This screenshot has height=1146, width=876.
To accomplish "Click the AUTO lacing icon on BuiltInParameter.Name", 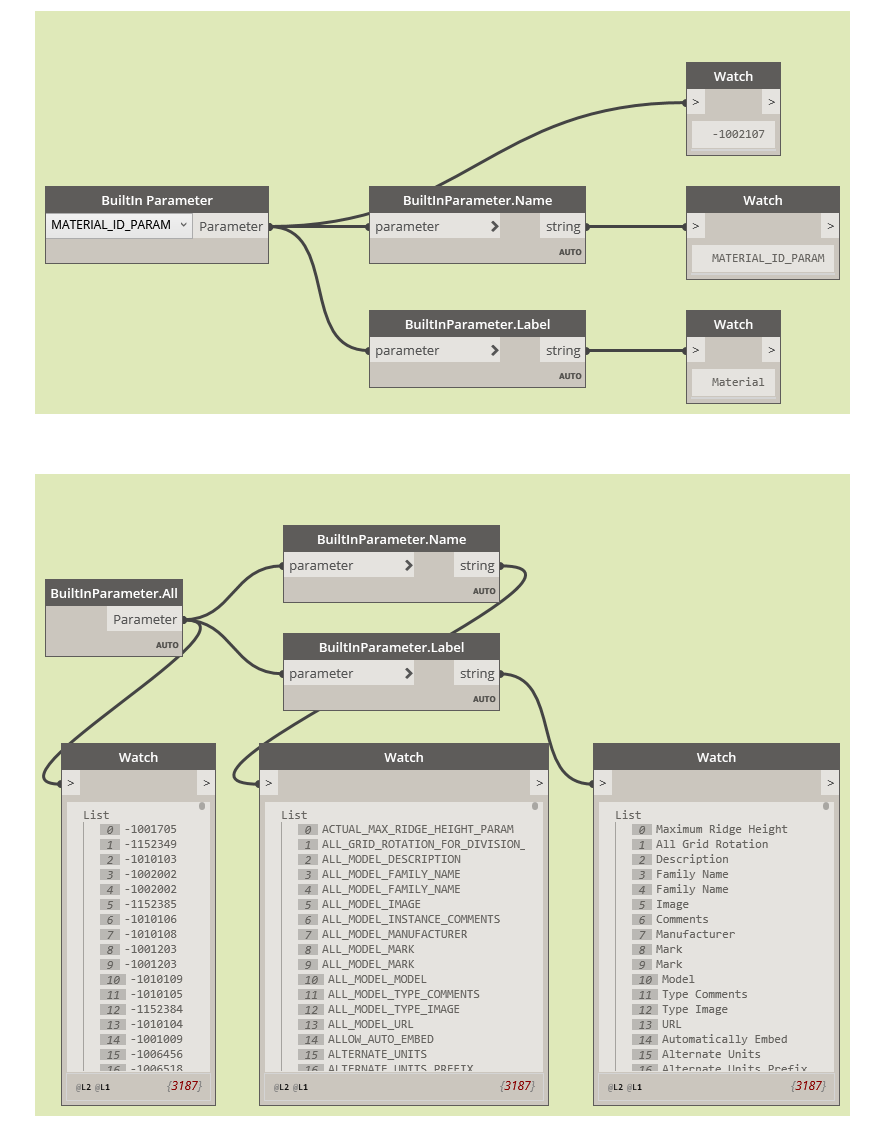I will point(568,252).
